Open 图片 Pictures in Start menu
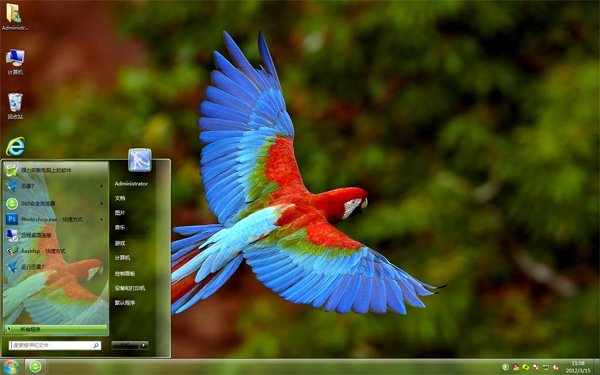 coord(120,213)
